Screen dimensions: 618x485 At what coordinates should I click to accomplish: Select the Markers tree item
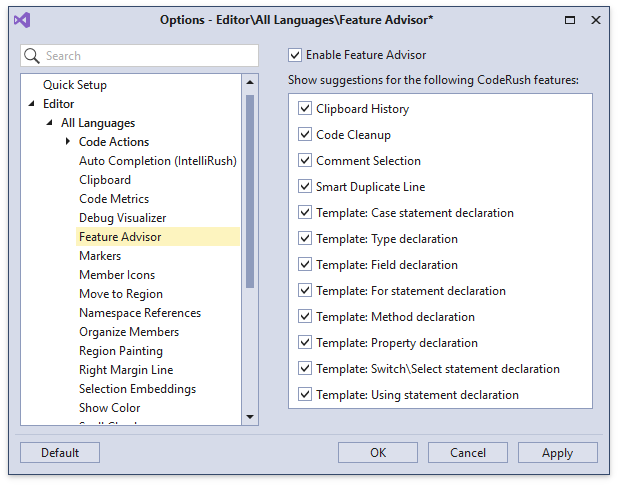(100, 256)
